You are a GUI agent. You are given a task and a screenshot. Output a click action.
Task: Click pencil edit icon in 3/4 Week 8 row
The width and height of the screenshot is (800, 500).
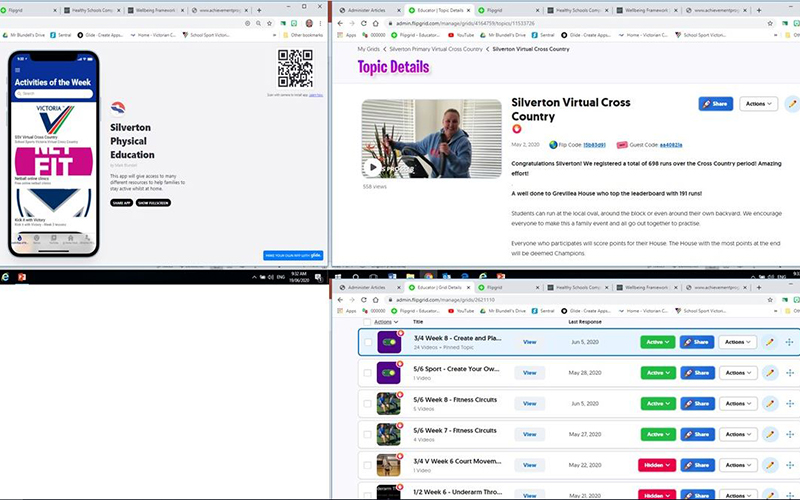point(769,342)
